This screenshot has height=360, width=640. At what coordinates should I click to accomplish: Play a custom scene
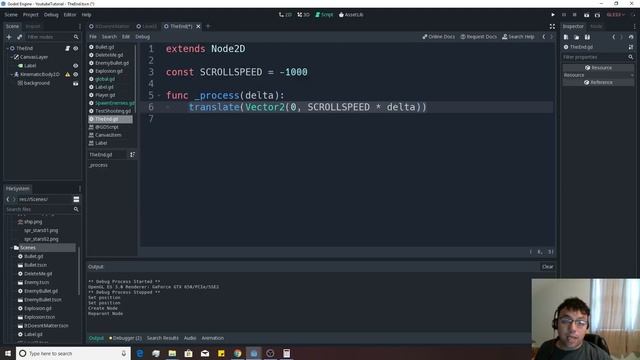tap(597, 15)
